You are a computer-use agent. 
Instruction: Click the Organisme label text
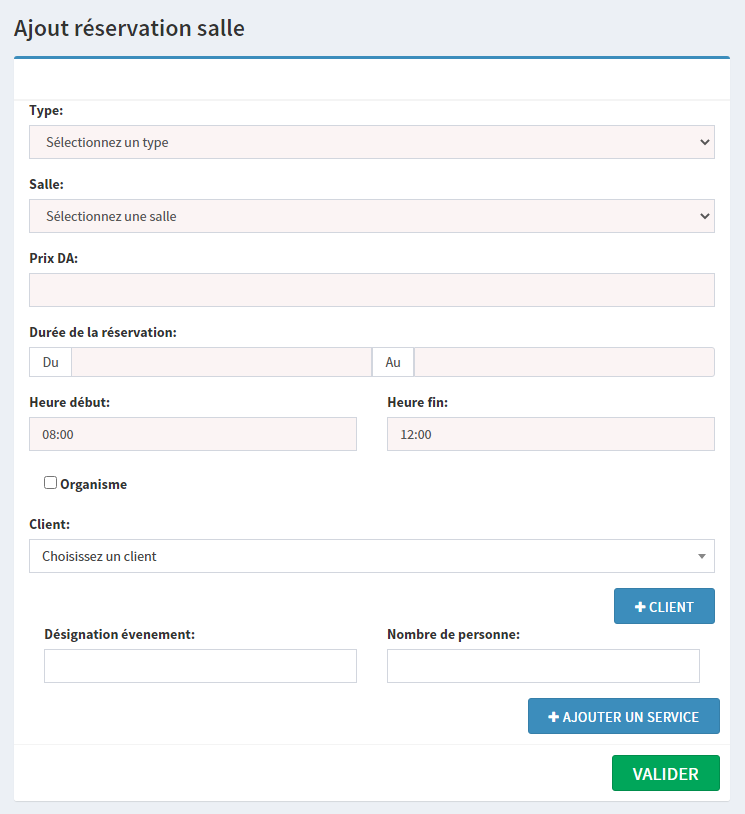click(x=94, y=484)
